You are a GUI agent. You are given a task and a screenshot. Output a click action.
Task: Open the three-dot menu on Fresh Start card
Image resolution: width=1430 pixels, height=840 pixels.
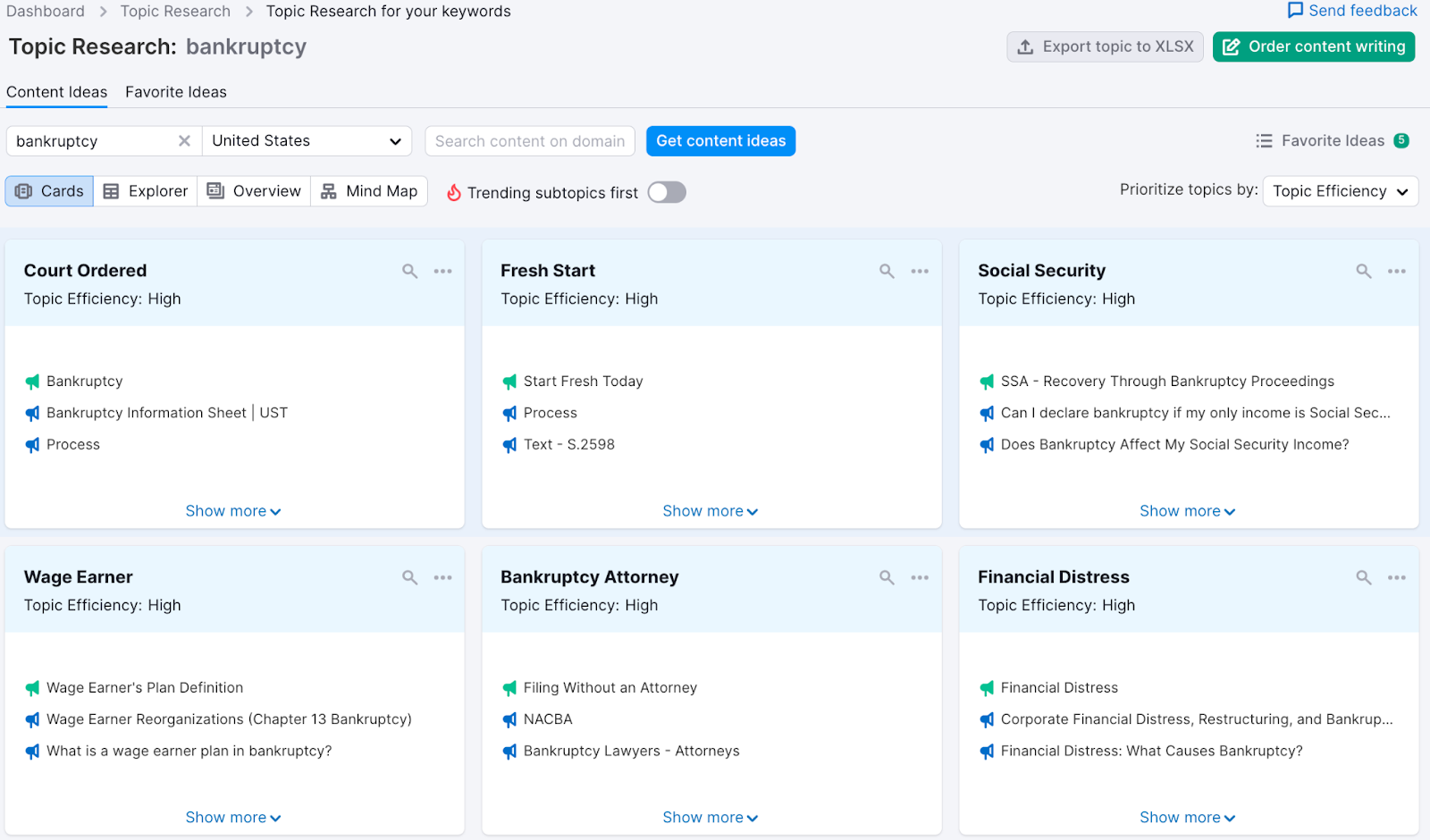coord(920,271)
